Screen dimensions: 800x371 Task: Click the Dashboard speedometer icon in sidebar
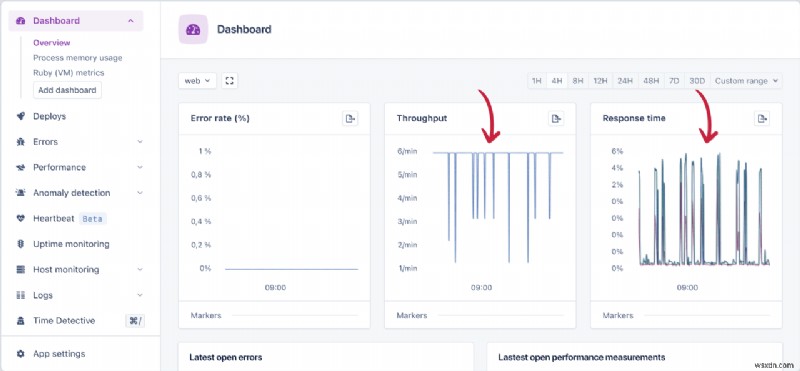click(20, 21)
